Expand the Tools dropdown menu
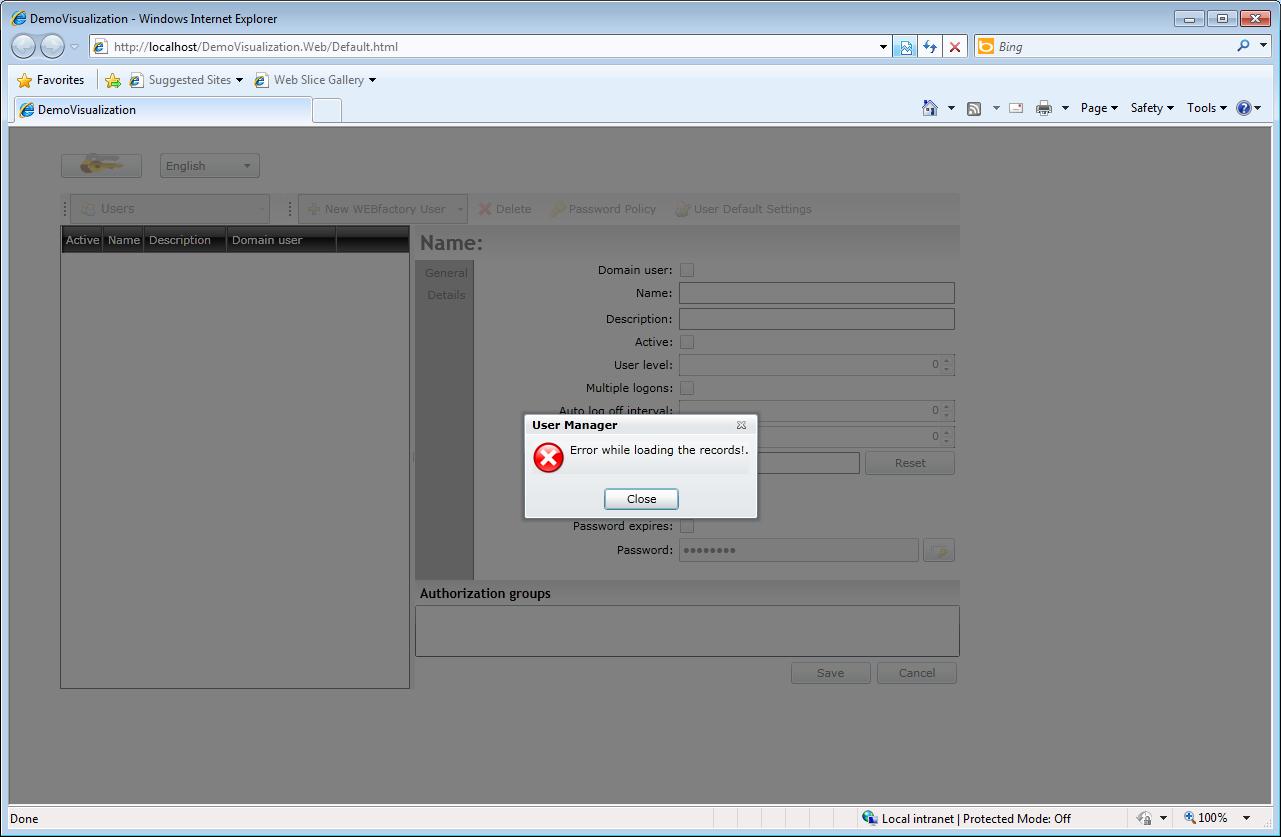 pyautogui.click(x=1206, y=108)
